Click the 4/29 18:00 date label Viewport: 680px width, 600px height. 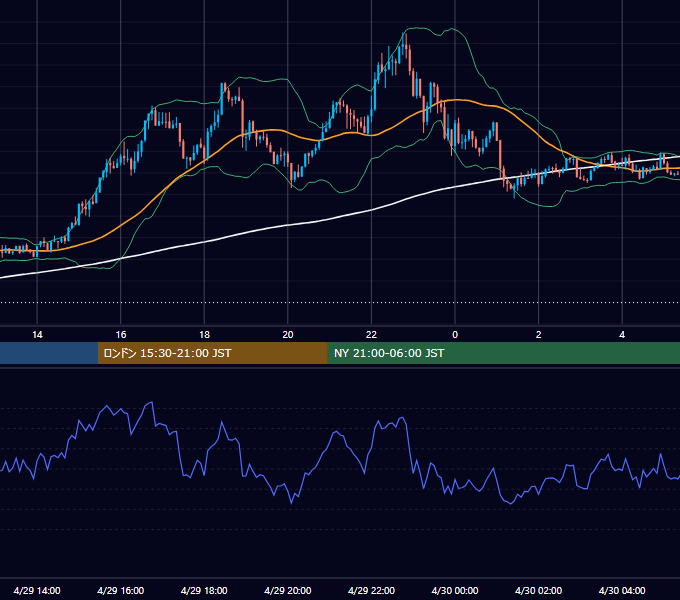click(204, 590)
